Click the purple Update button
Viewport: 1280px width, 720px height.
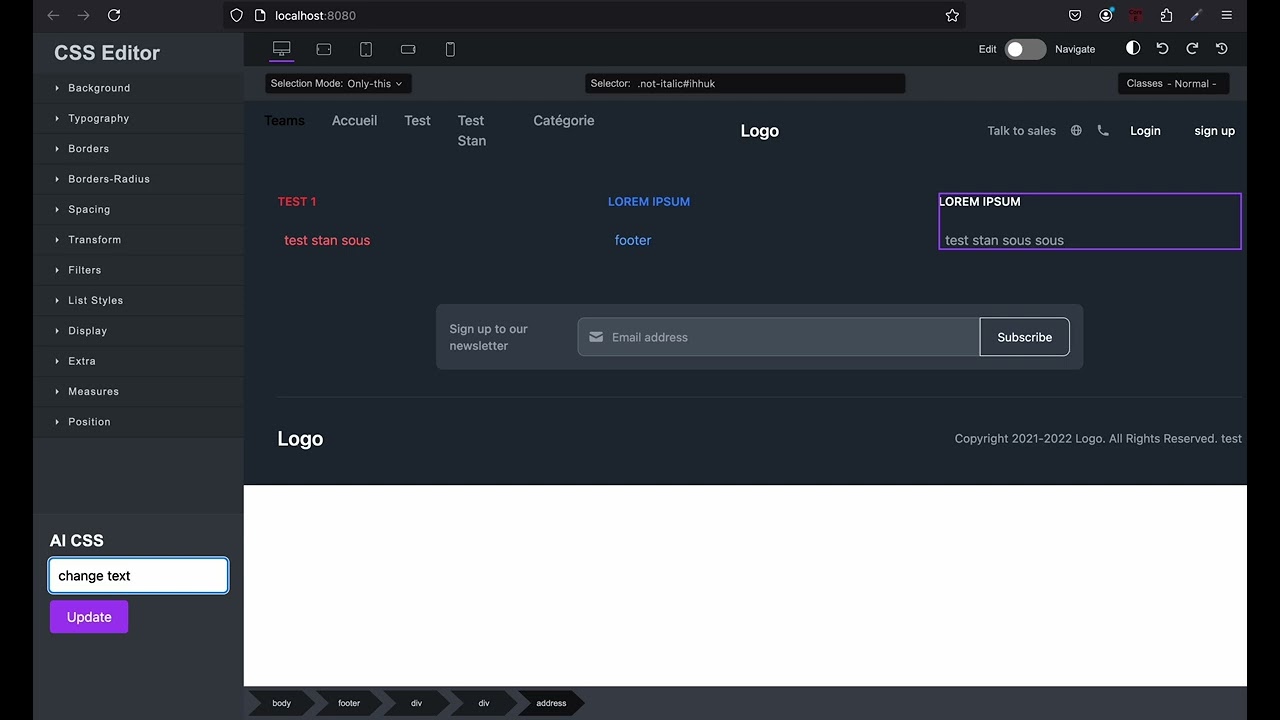[x=89, y=617]
